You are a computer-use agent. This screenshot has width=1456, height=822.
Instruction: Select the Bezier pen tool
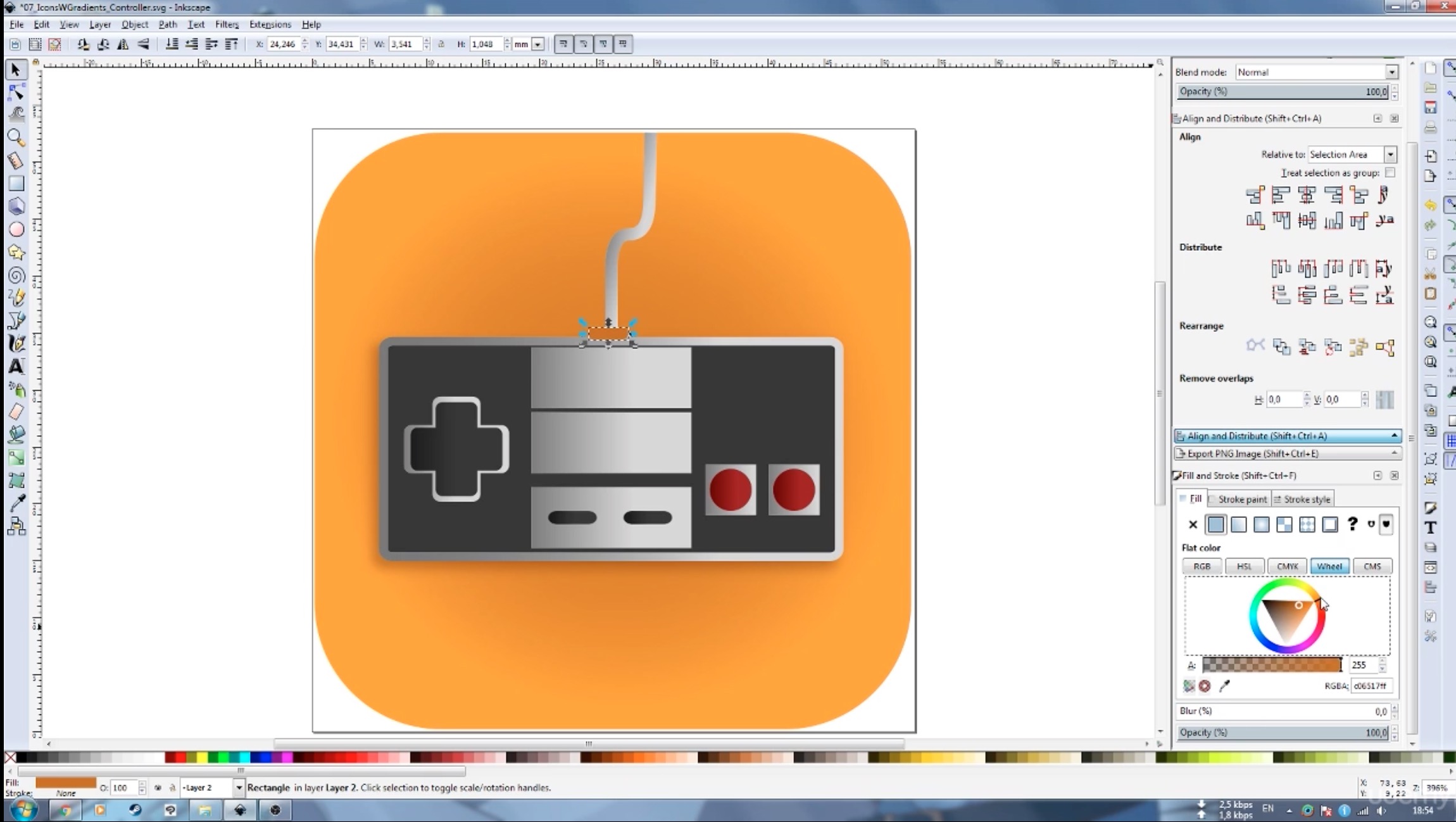click(x=15, y=320)
